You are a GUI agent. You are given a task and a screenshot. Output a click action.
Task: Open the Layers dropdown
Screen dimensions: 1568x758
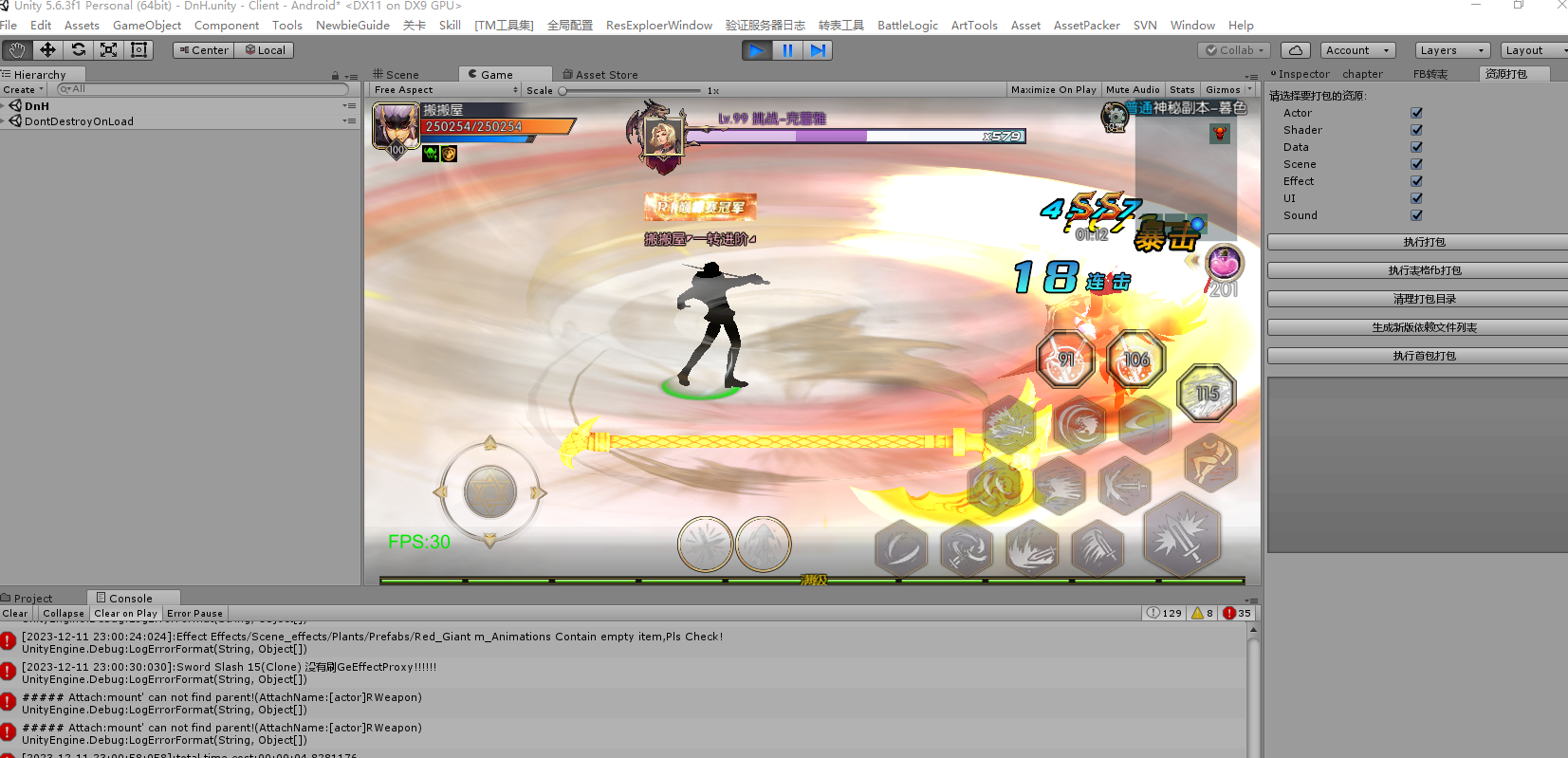pos(1452,50)
